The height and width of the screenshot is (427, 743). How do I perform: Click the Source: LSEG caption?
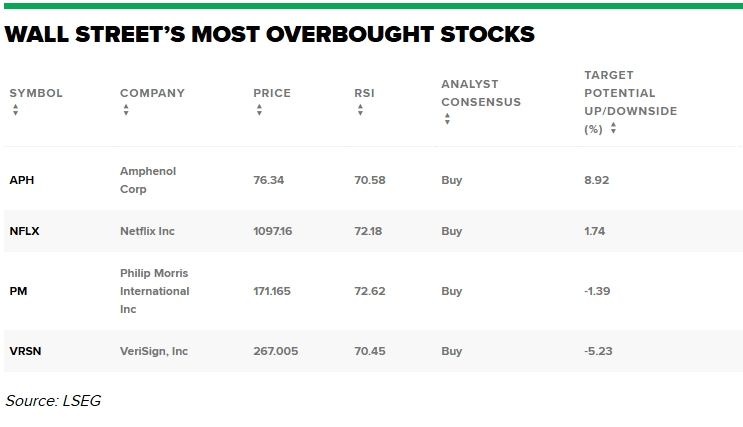pos(53,401)
